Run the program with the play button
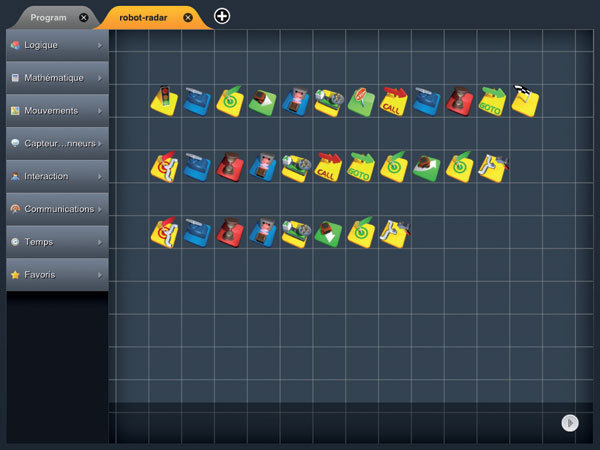 tap(570, 423)
